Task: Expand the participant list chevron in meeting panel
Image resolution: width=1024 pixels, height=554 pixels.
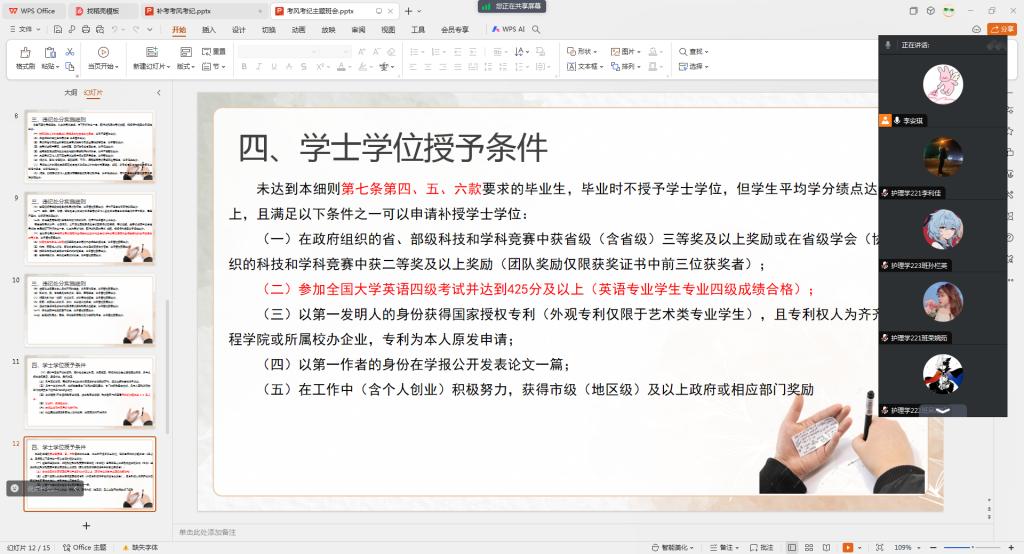Action: (x=942, y=410)
